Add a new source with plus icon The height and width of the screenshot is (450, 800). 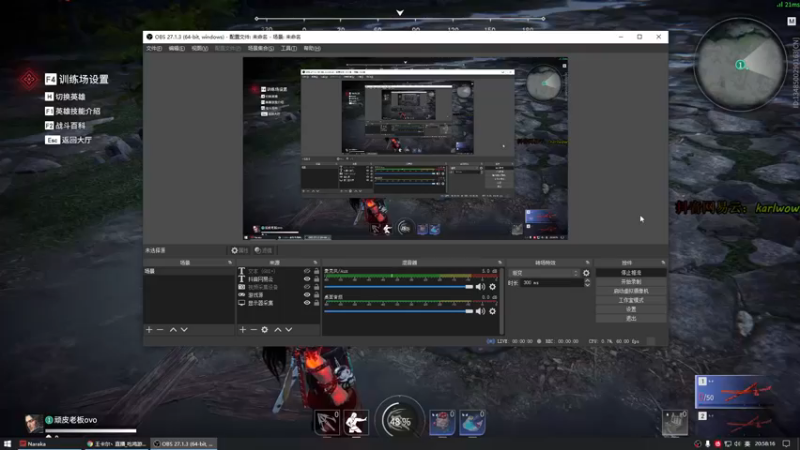[243, 330]
